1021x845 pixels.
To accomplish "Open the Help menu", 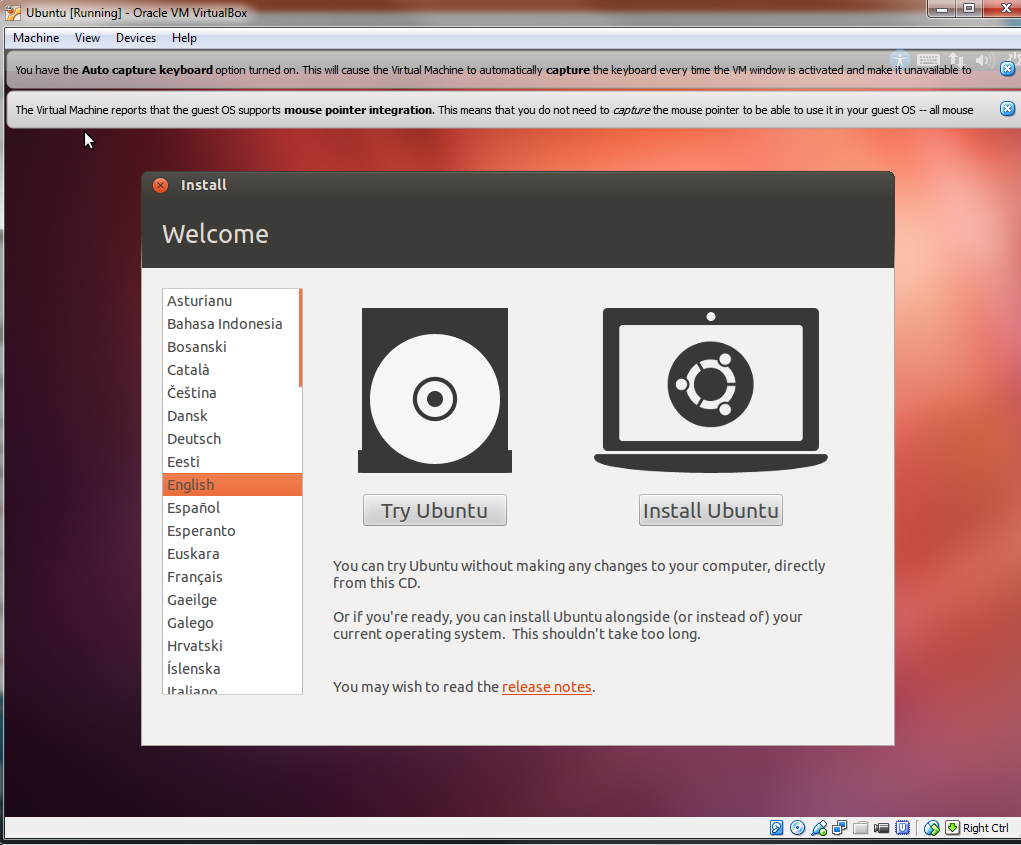I will point(184,38).
